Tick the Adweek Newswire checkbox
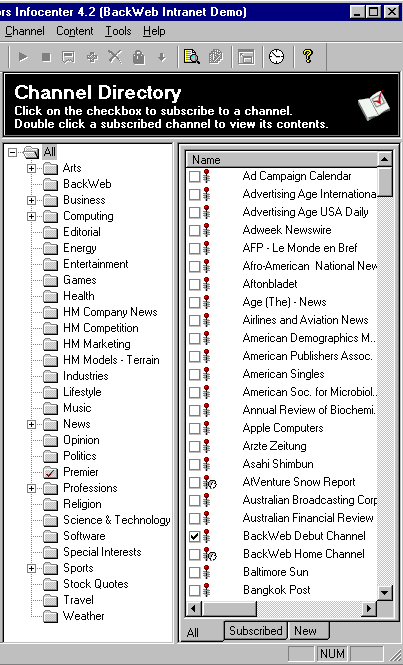 [x=194, y=230]
